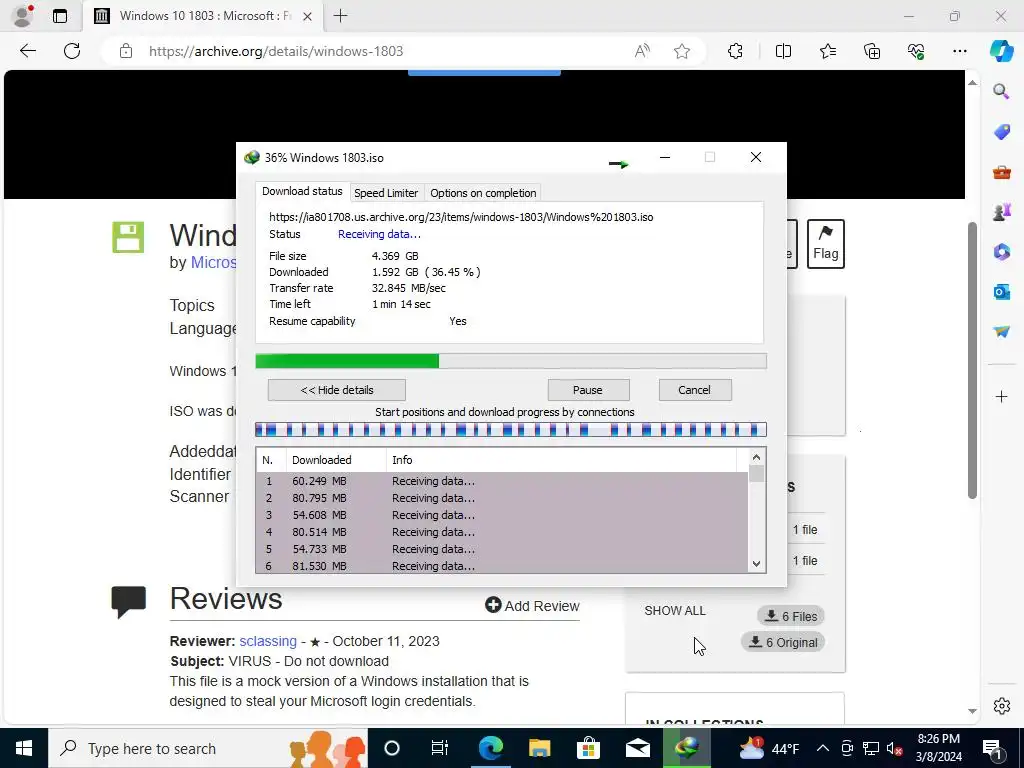
Task: Open reviewer sclassing profile link
Action: 268,641
